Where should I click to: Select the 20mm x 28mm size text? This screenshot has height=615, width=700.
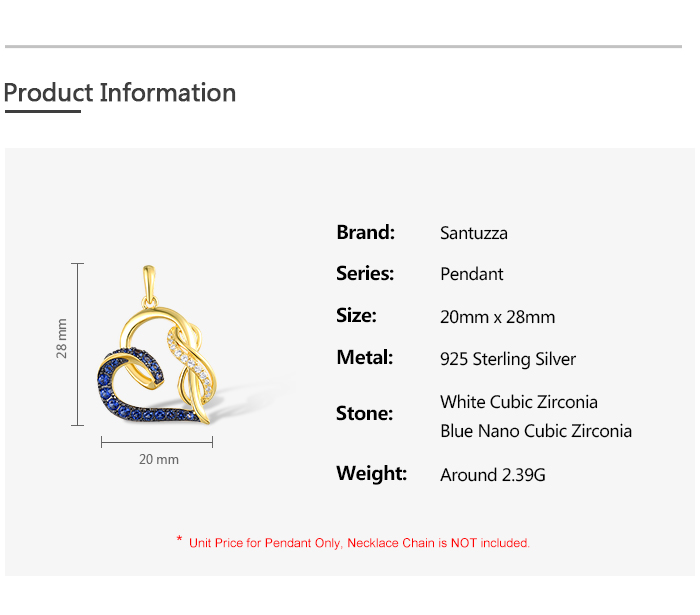click(497, 317)
